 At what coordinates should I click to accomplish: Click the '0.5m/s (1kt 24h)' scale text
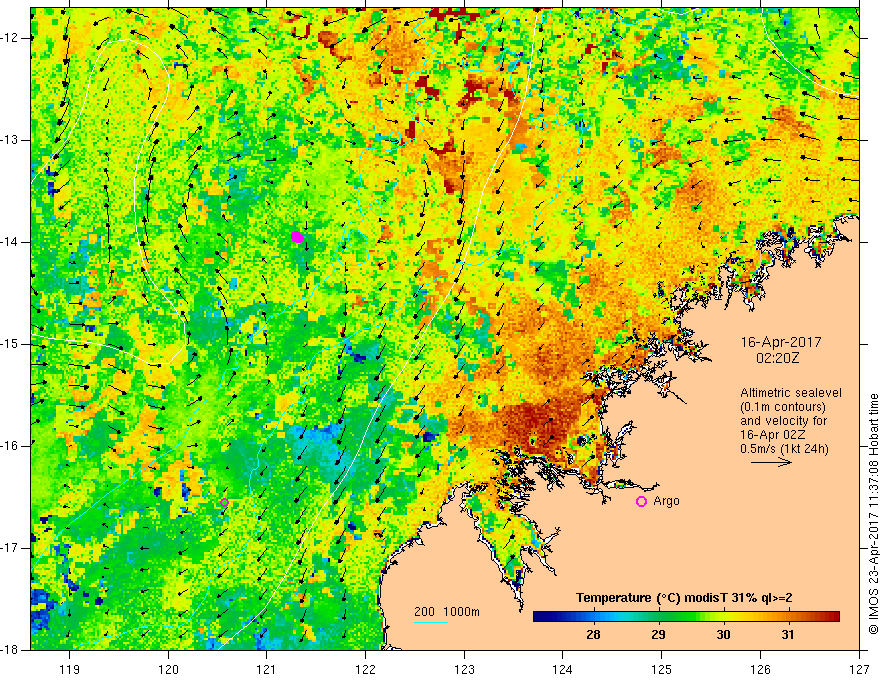pos(784,449)
